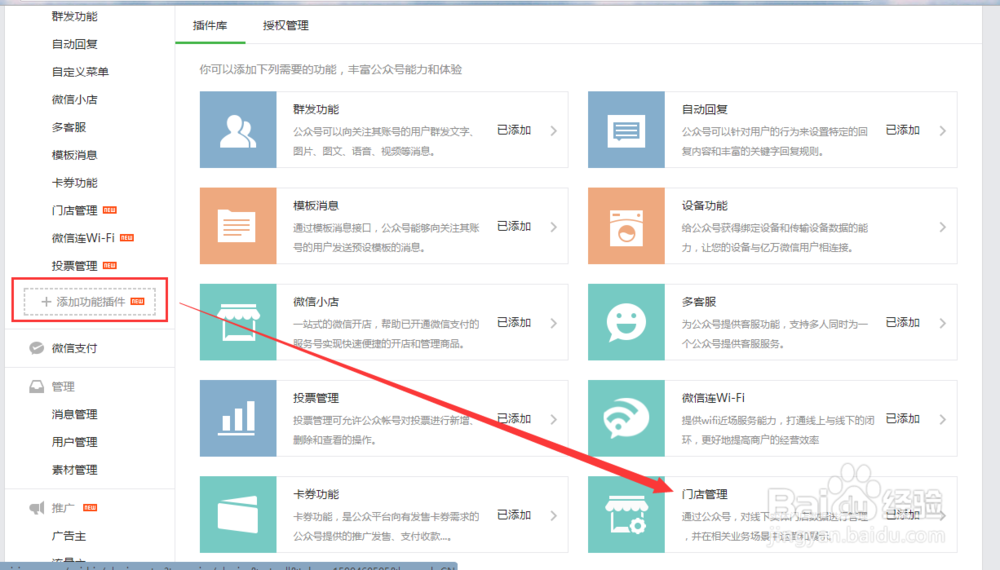This screenshot has width=1000, height=570.
Task: Expand the 微信小店 card chevron arrow
Action: tap(554, 323)
